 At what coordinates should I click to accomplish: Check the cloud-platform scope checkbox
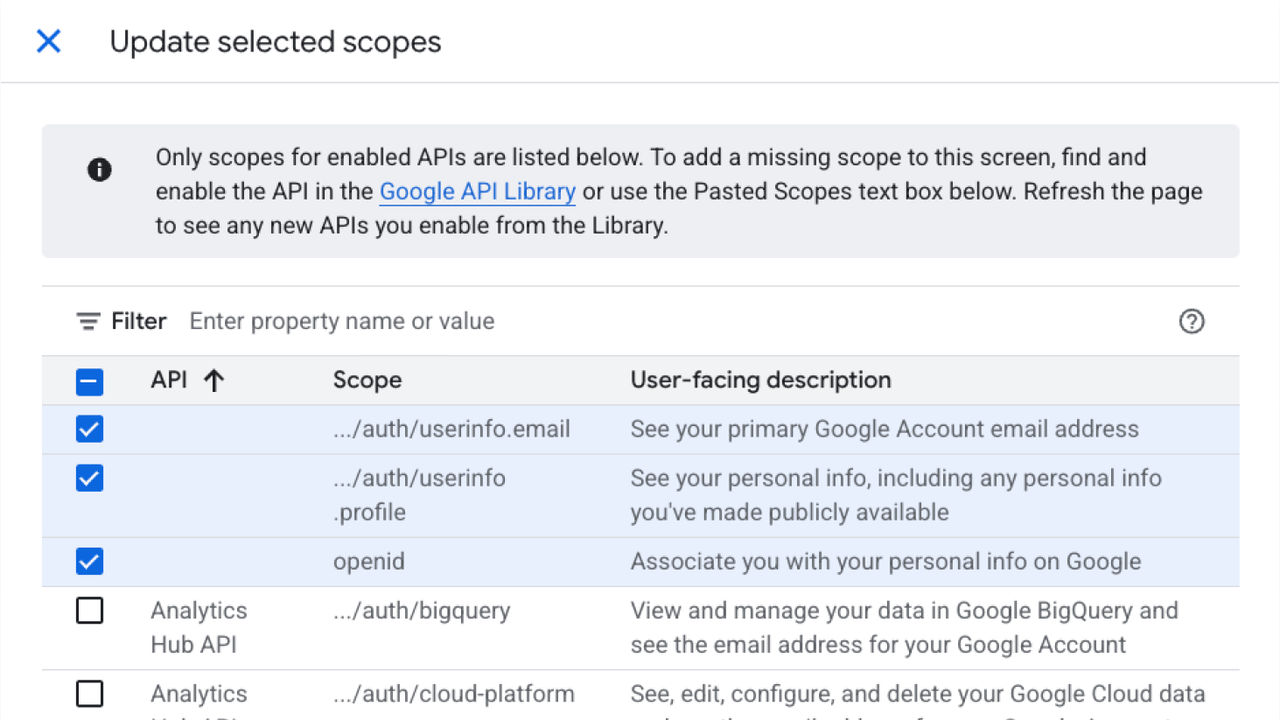(x=89, y=693)
